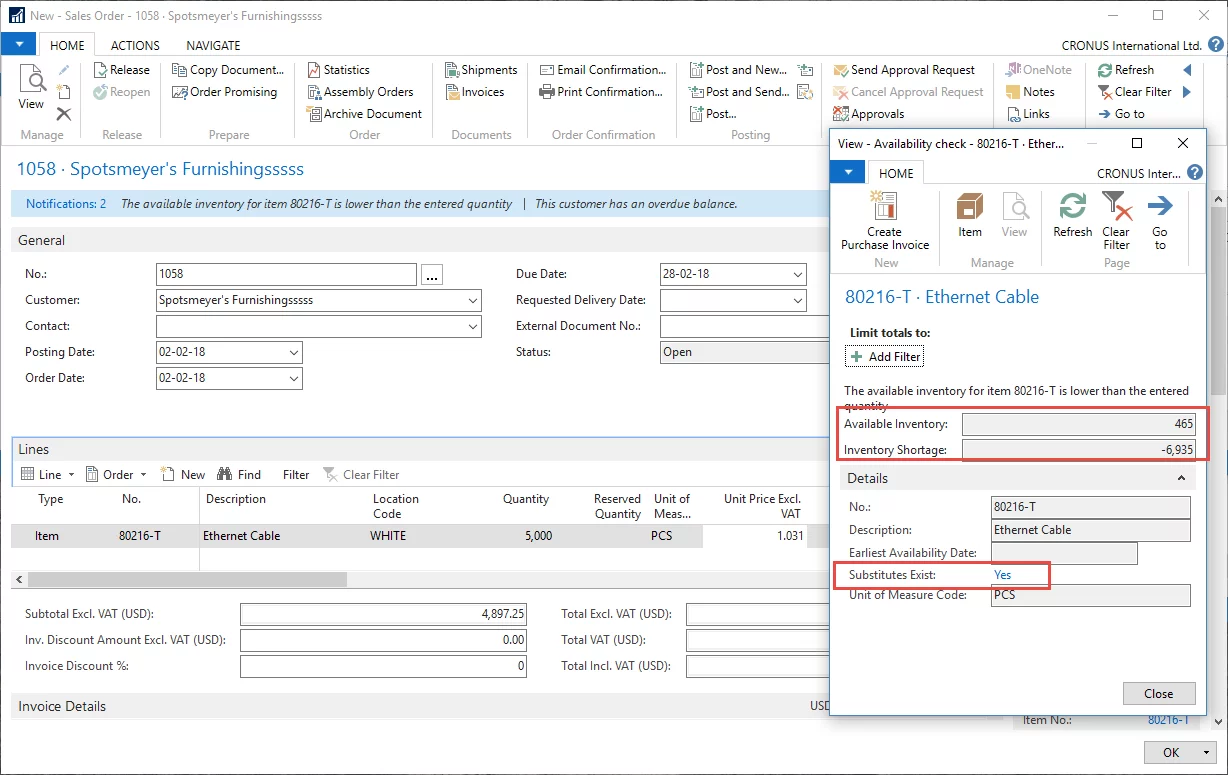Click Send Approval Request
Viewport: 1228px width, 775px height.
click(x=904, y=70)
